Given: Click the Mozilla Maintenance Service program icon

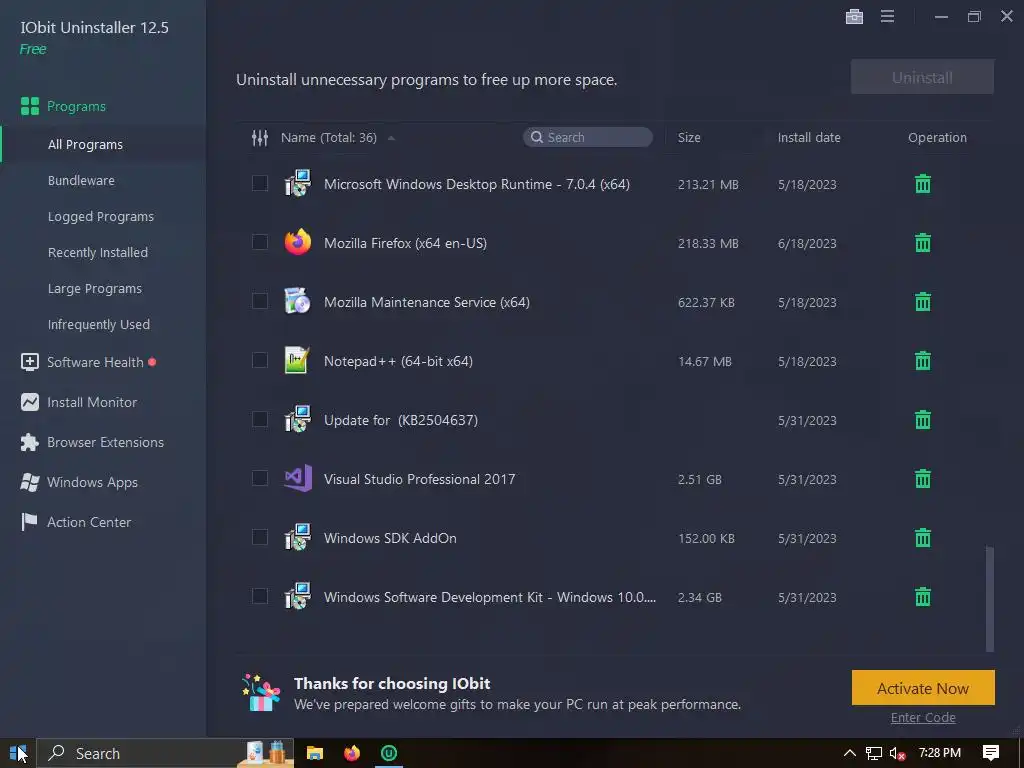Looking at the screenshot, I should [298, 301].
